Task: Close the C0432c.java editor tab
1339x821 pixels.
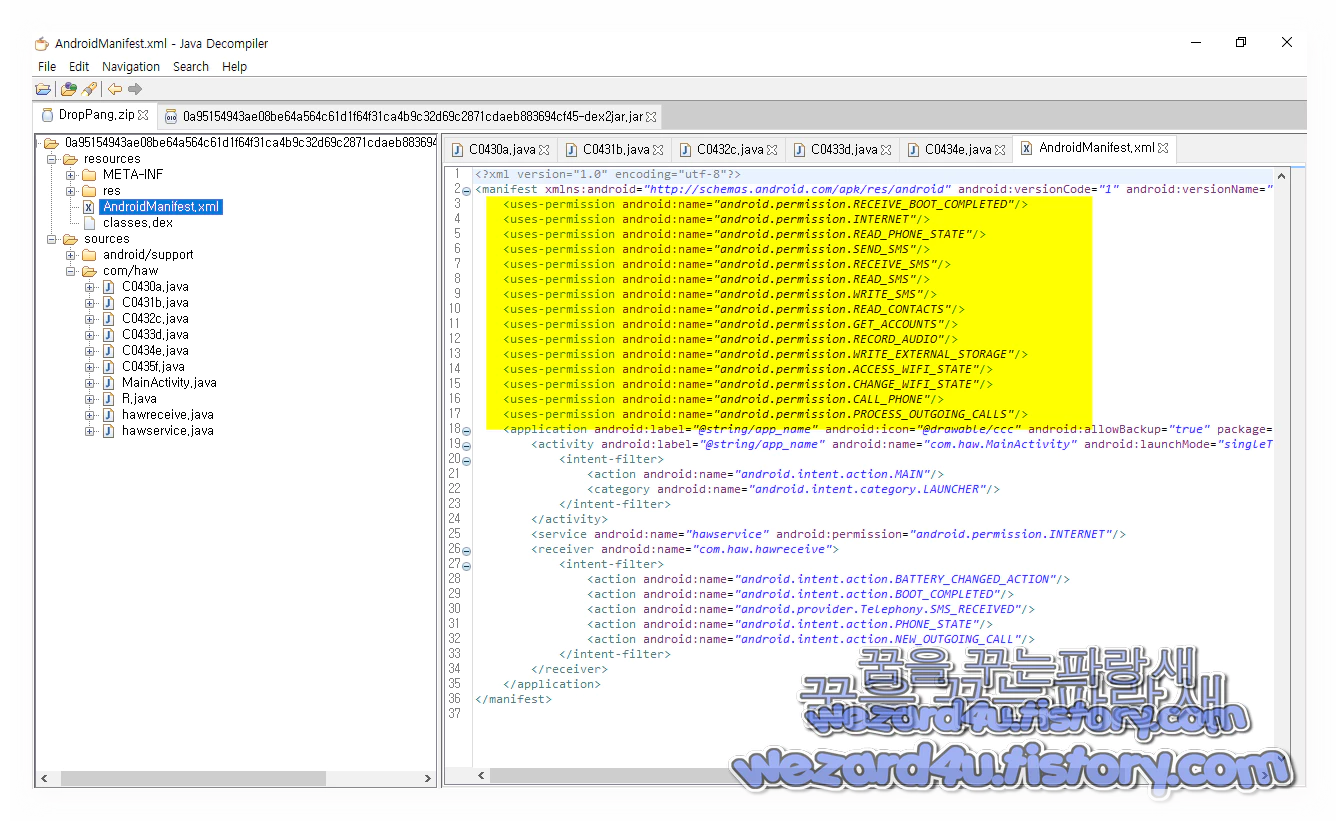Action: (772, 150)
